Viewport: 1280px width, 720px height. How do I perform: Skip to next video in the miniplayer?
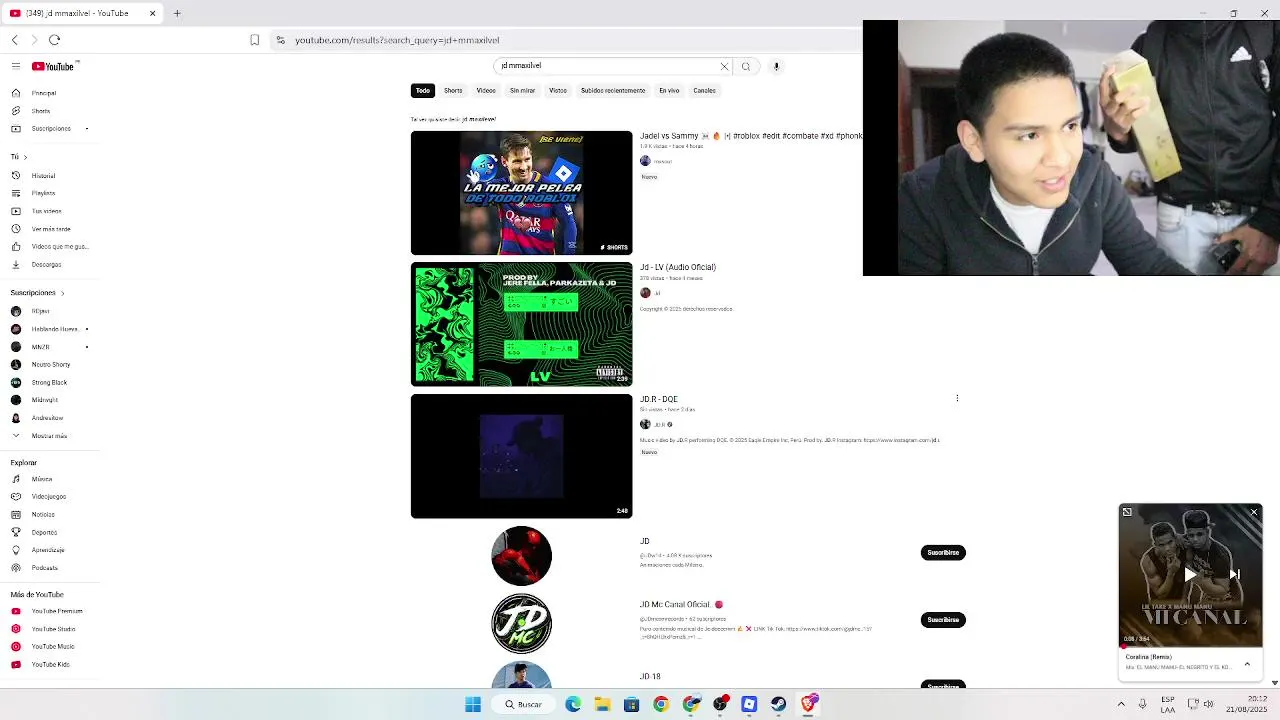pos(1235,575)
